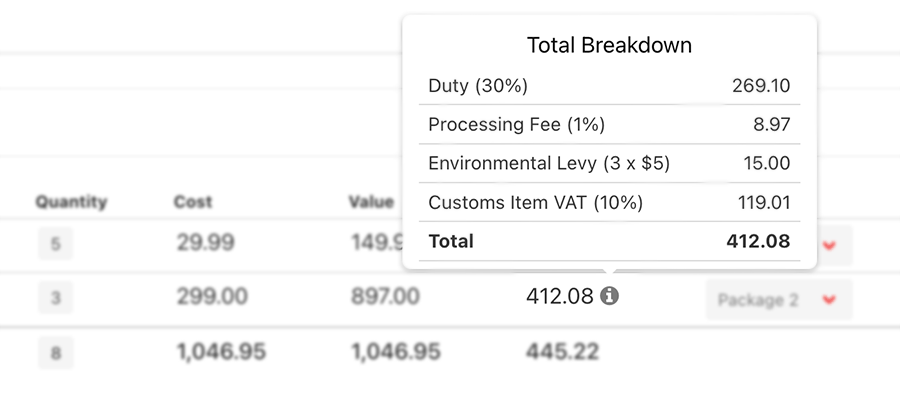Click the Total Breakdown popover title
Image resolution: width=900 pixels, height=397 pixels.
(x=609, y=45)
